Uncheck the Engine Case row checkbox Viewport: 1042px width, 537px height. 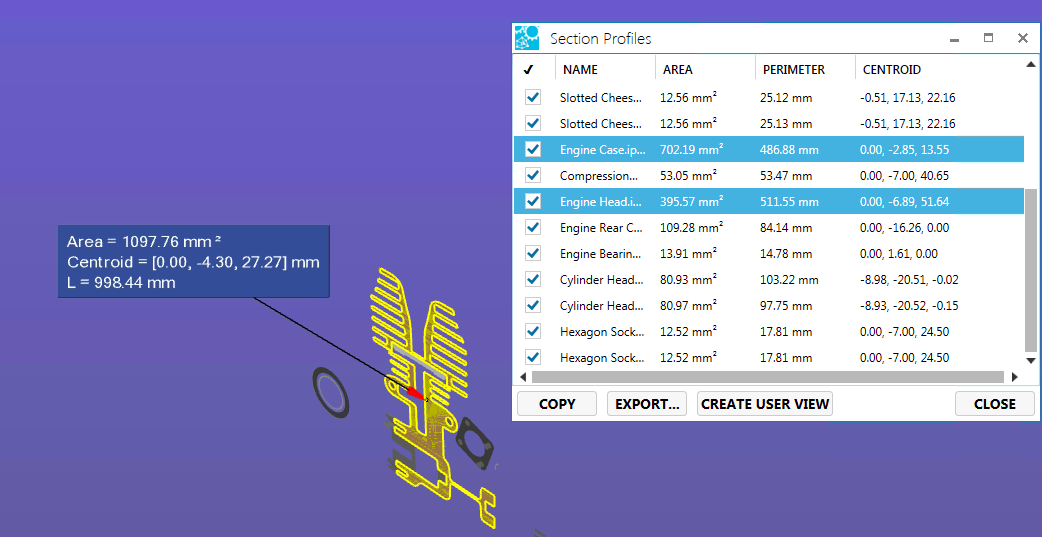click(x=533, y=150)
